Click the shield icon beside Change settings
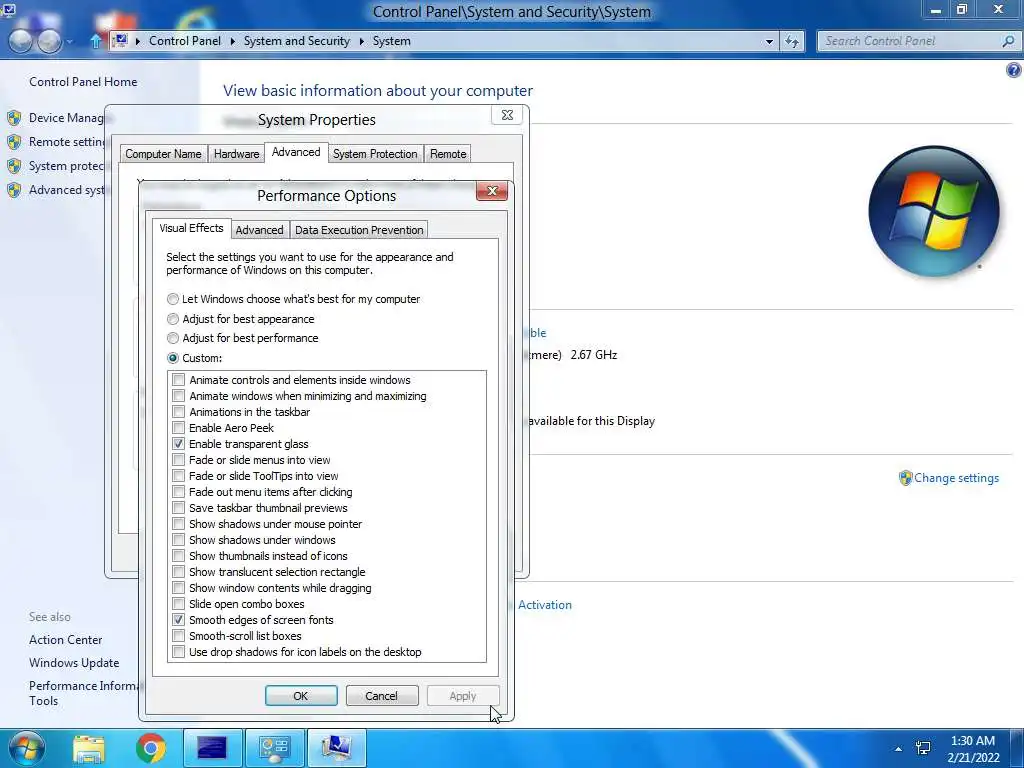This screenshot has height=768, width=1024. (x=905, y=478)
